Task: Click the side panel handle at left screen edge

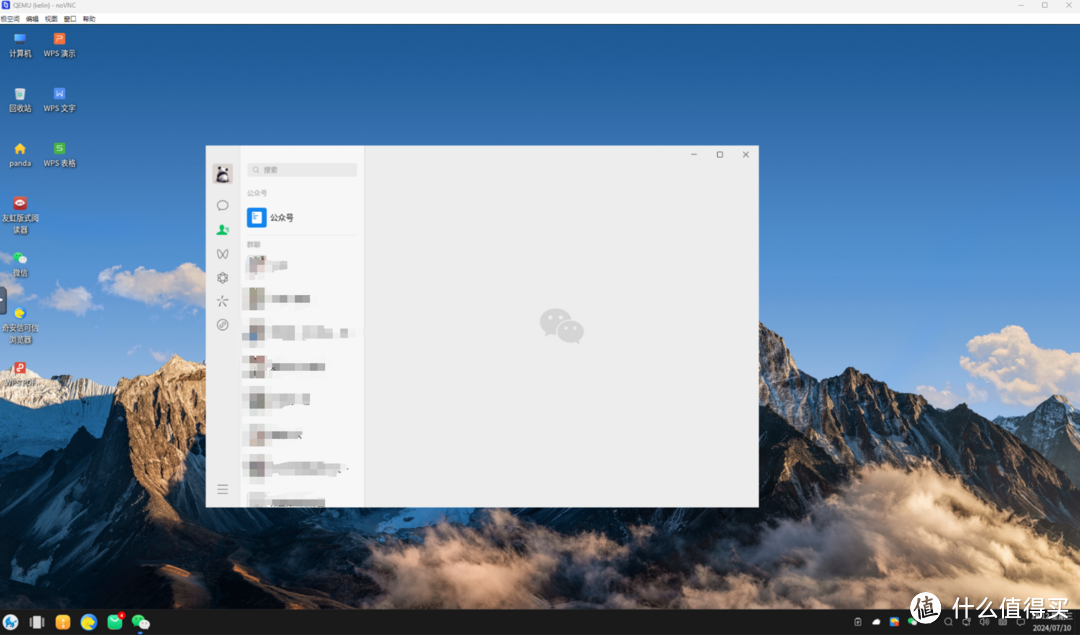Action: 3,301
